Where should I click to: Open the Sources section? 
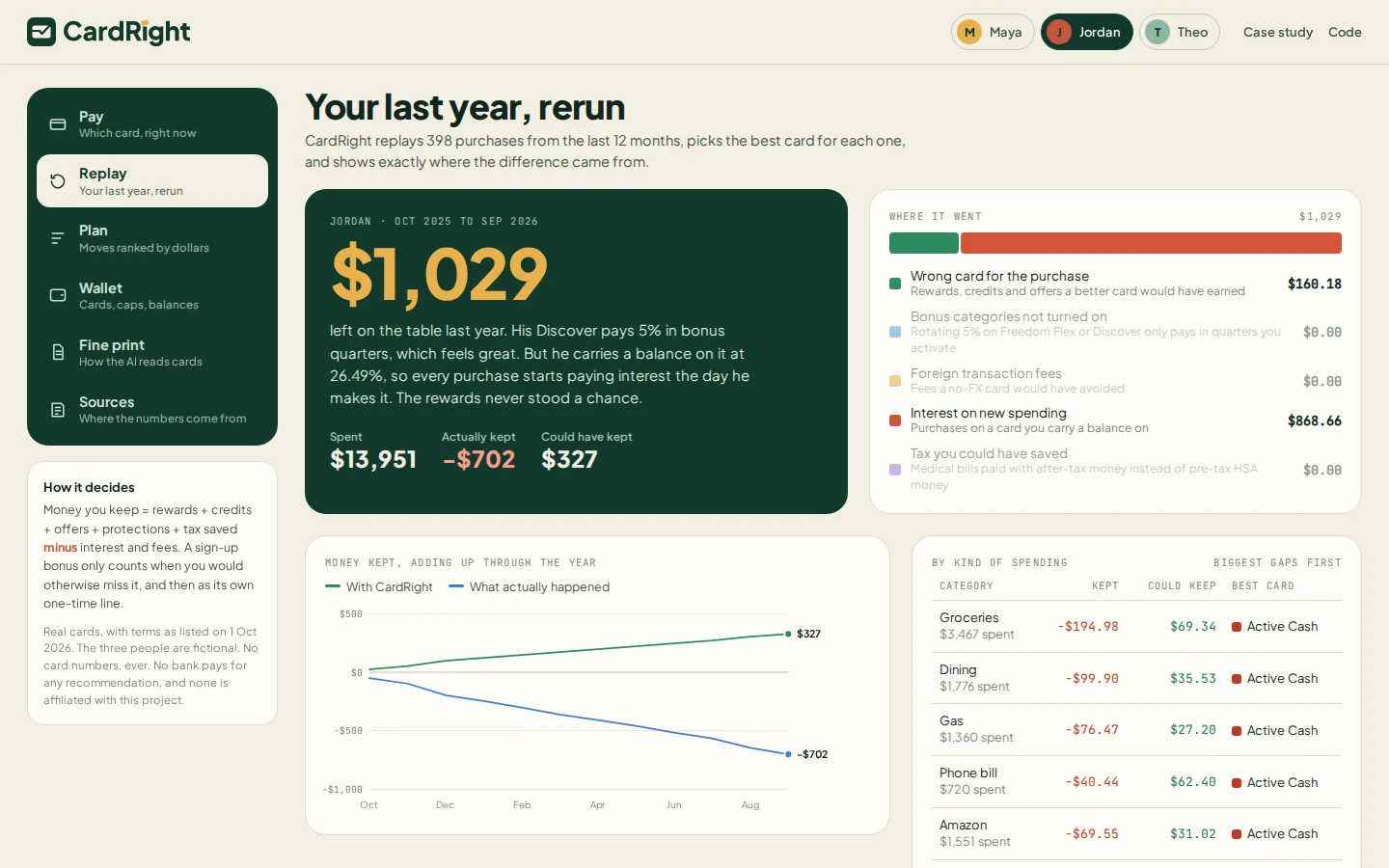tap(152, 410)
